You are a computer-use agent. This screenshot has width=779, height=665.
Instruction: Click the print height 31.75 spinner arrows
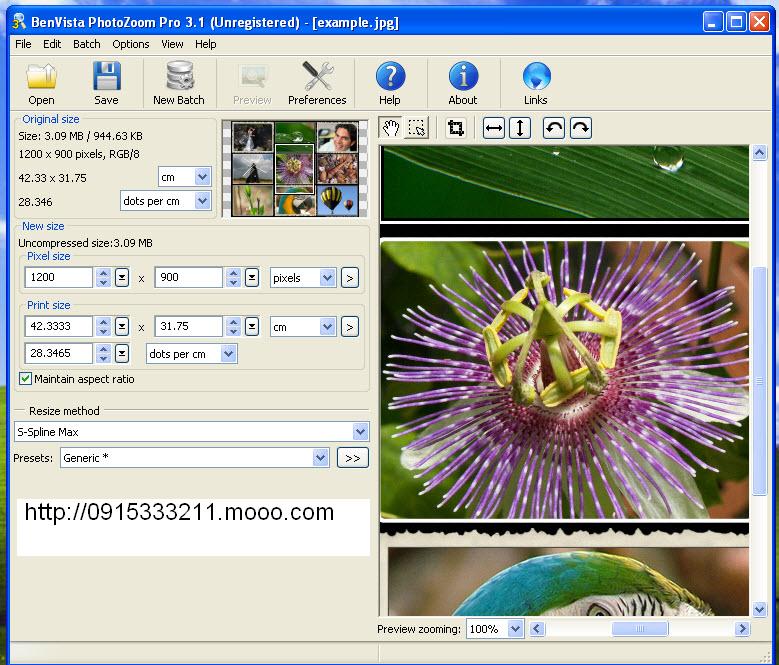pyautogui.click(x=234, y=326)
